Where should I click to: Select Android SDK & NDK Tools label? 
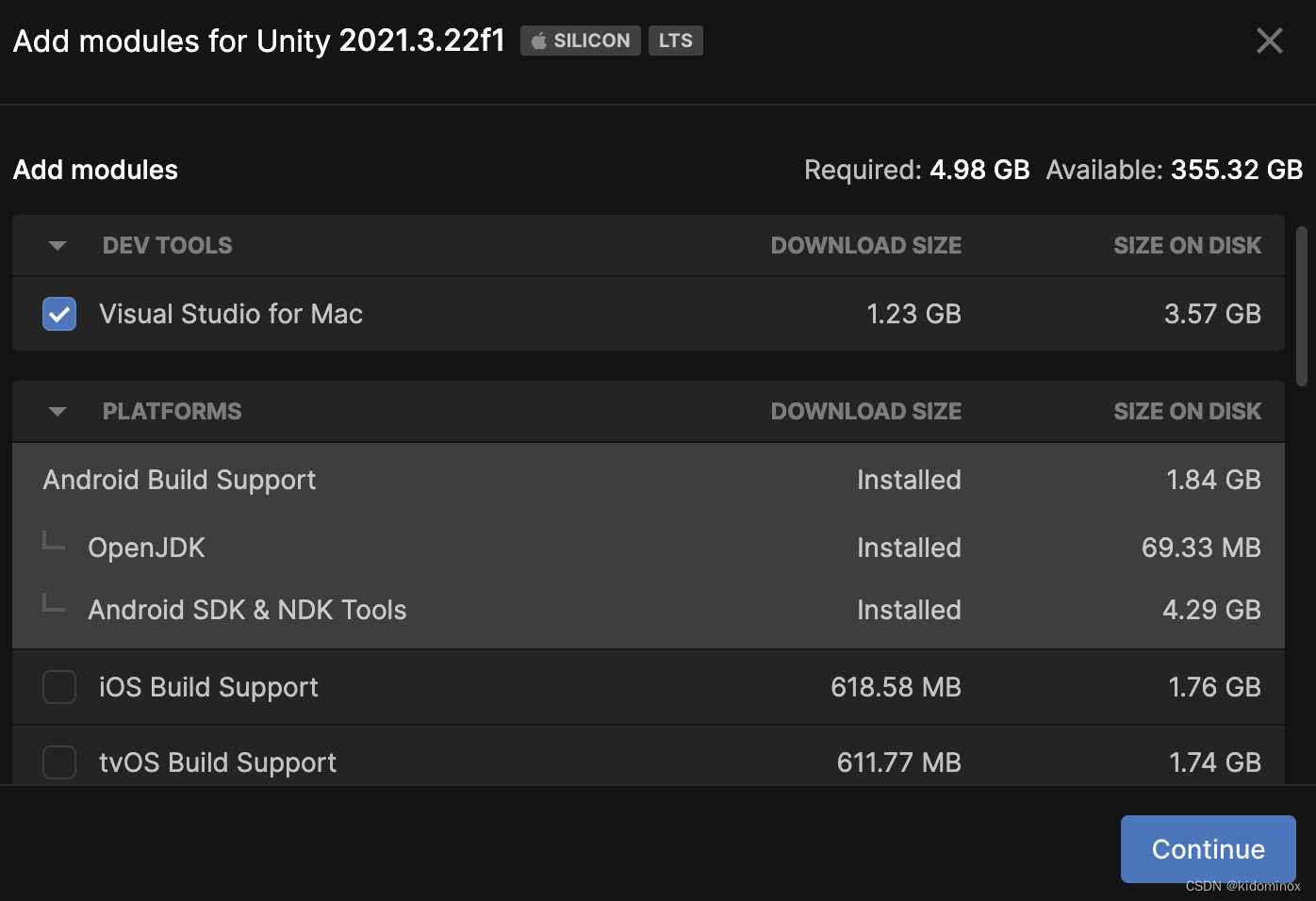247,610
